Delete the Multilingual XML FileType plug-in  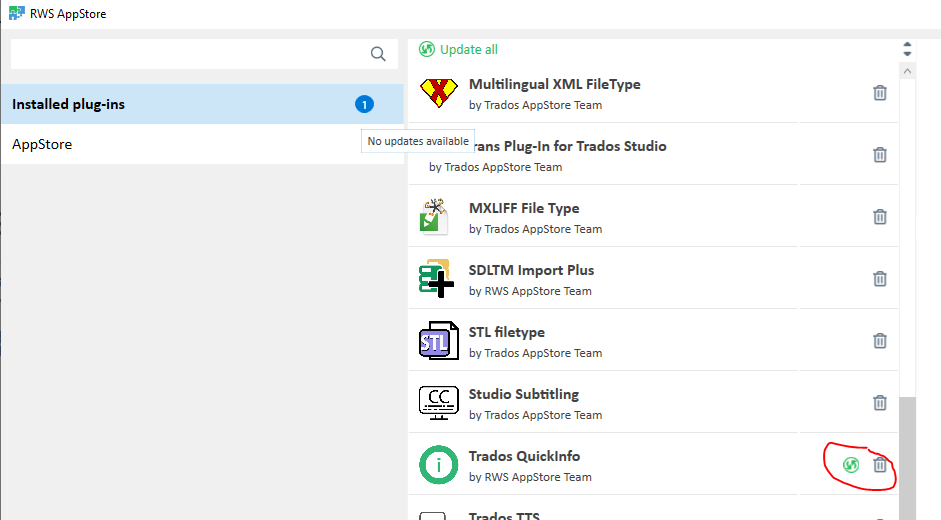880,93
